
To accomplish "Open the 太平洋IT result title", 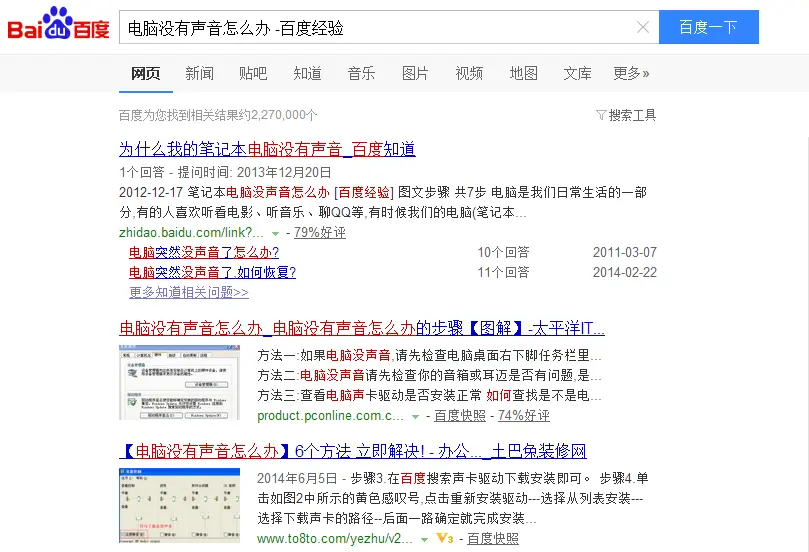I will 362,328.
